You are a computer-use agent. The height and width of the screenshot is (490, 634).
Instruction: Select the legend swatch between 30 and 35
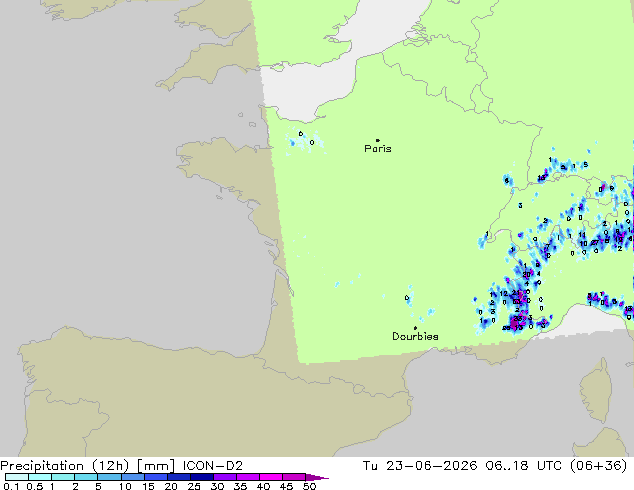click(x=225, y=477)
